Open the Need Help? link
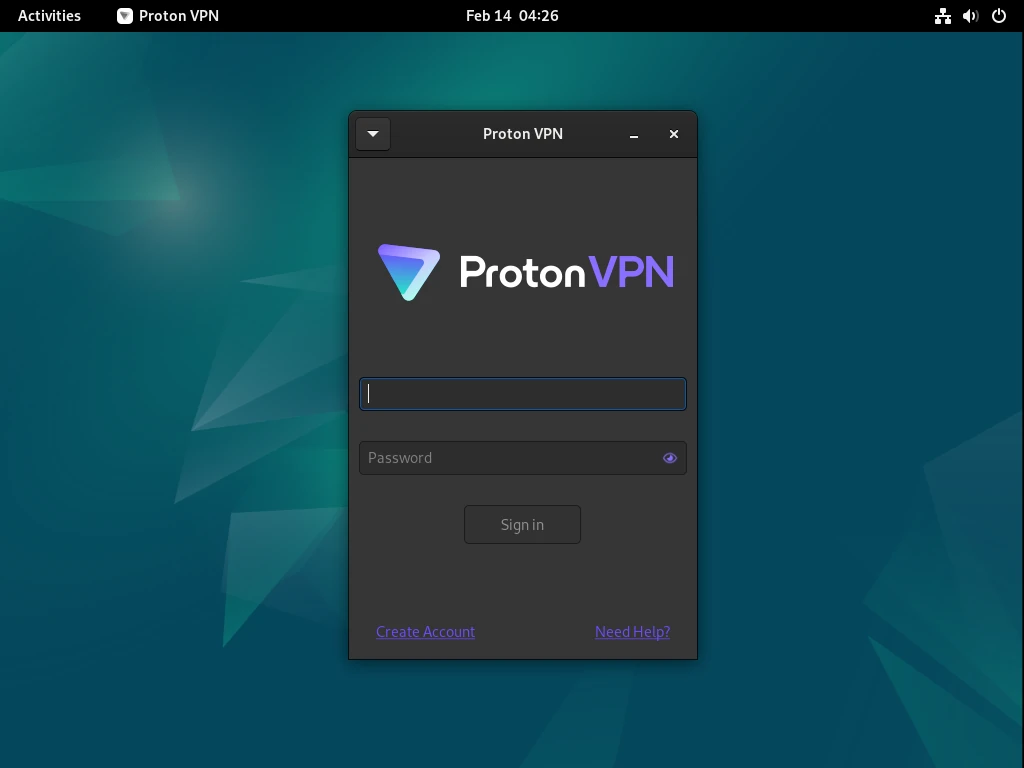The width and height of the screenshot is (1024, 768). pos(632,632)
